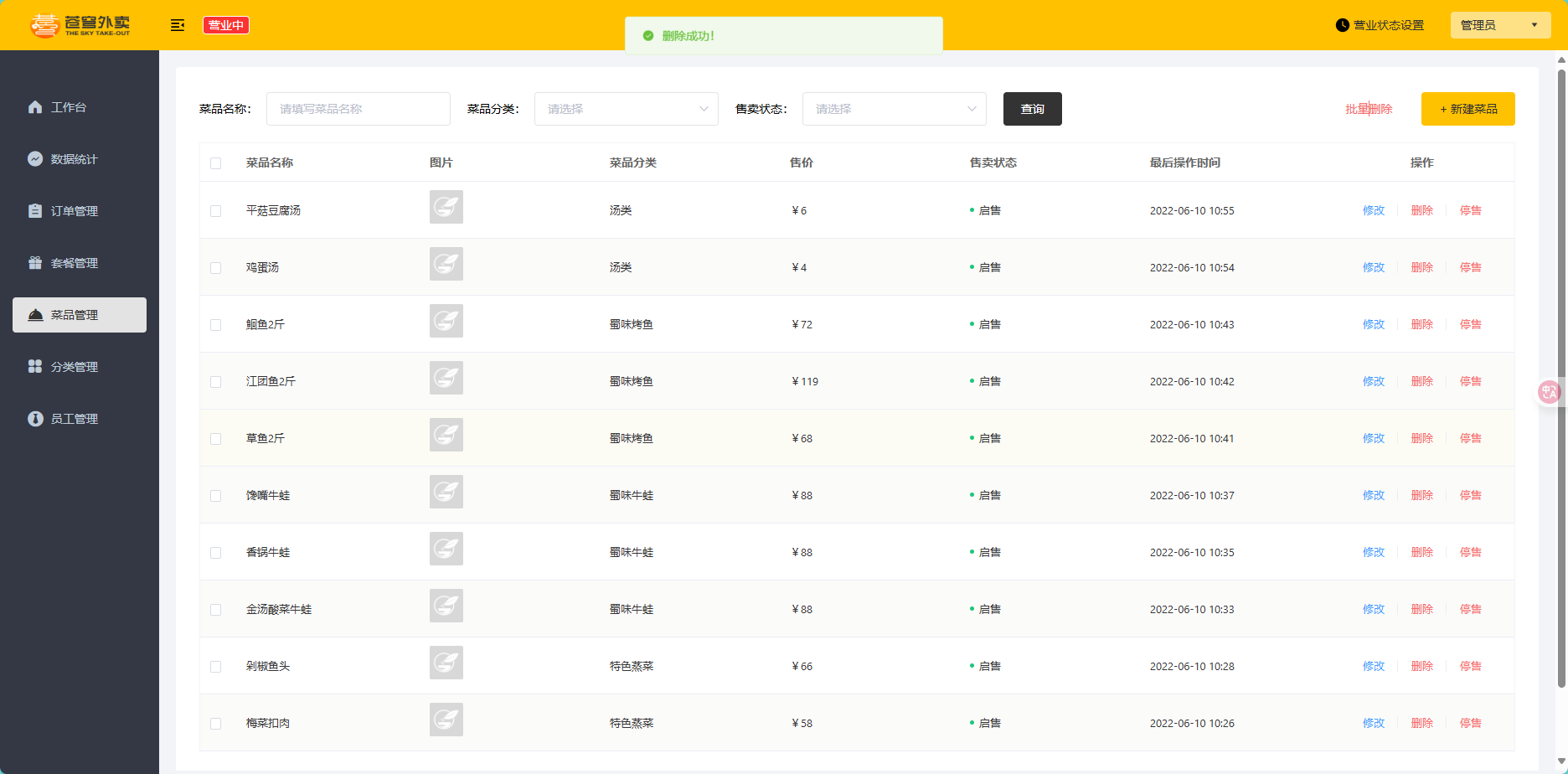Viewport: 1568px width, 774px height.
Task: Click the 套餐管理 gift icon
Action: pyautogui.click(x=35, y=263)
